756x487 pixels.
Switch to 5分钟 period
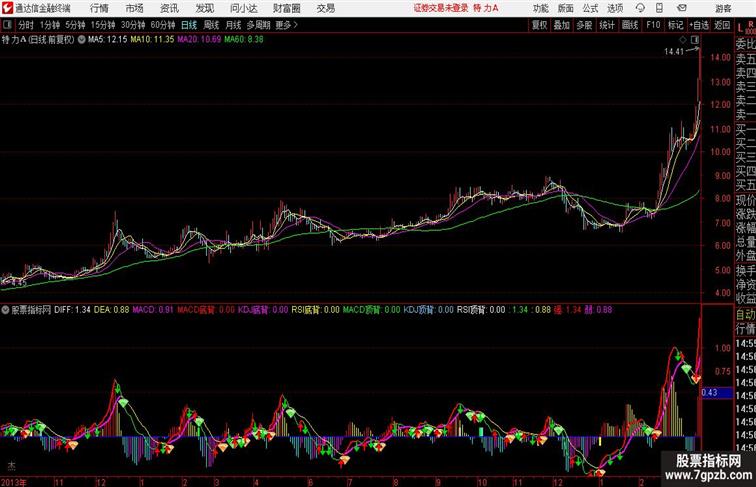pyautogui.click(x=75, y=25)
